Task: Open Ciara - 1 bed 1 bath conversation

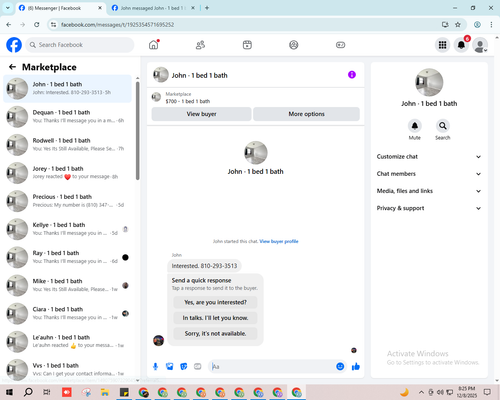Action: [67, 313]
